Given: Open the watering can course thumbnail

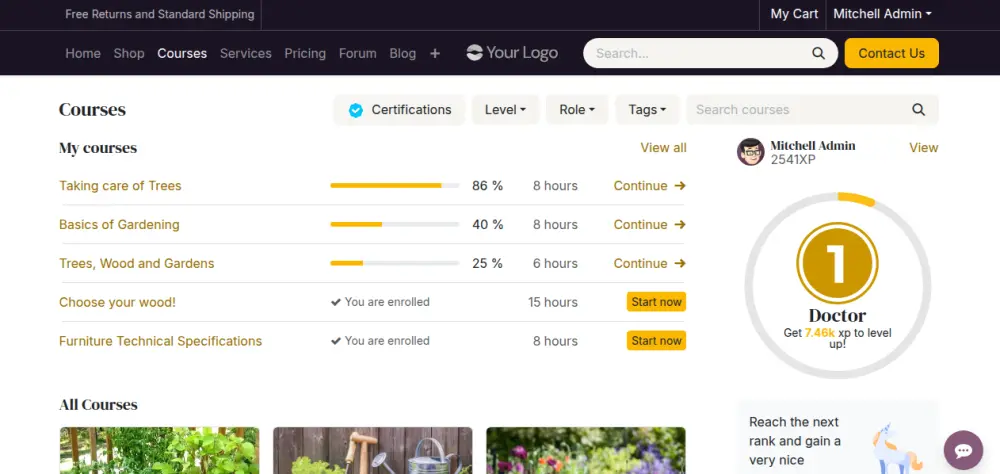Looking at the screenshot, I should (373, 450).
